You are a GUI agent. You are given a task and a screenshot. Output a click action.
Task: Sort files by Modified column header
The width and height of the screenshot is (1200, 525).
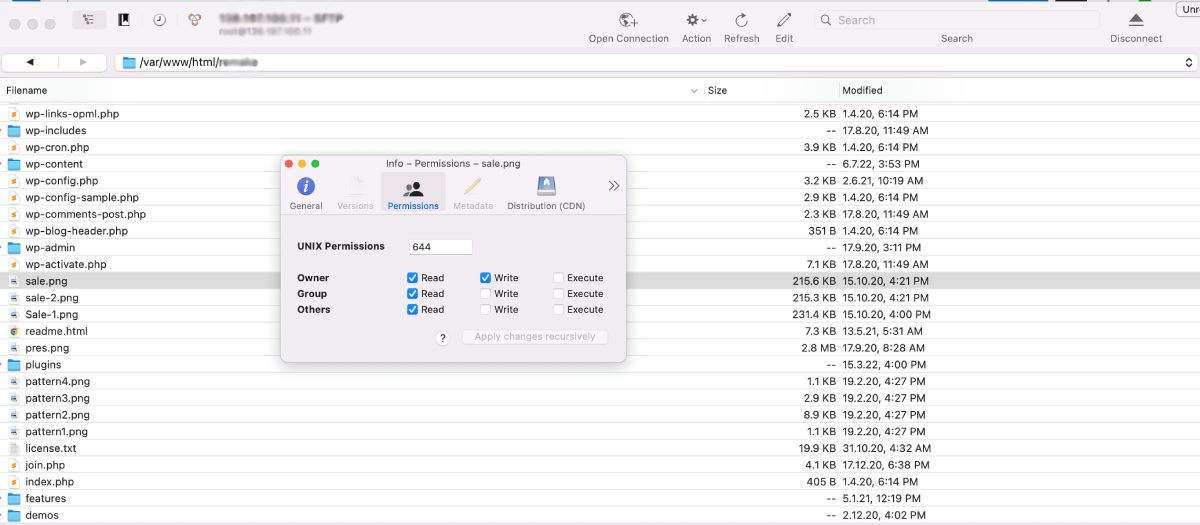coord(862,90)
